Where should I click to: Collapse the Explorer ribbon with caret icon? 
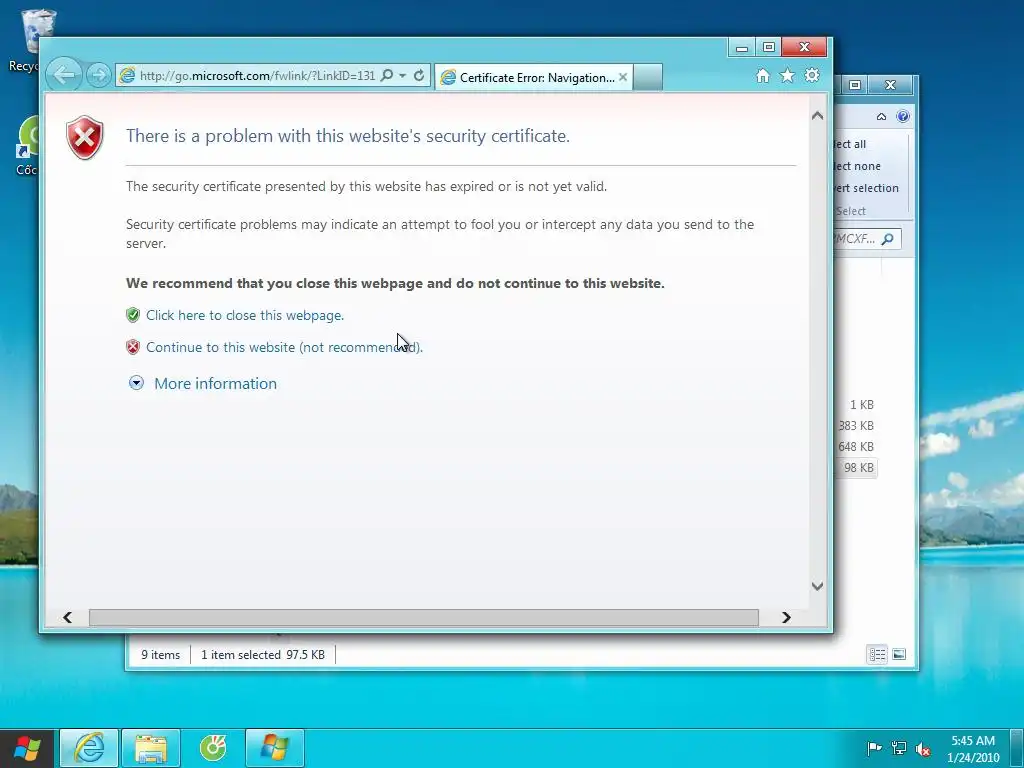pos(882,117)
